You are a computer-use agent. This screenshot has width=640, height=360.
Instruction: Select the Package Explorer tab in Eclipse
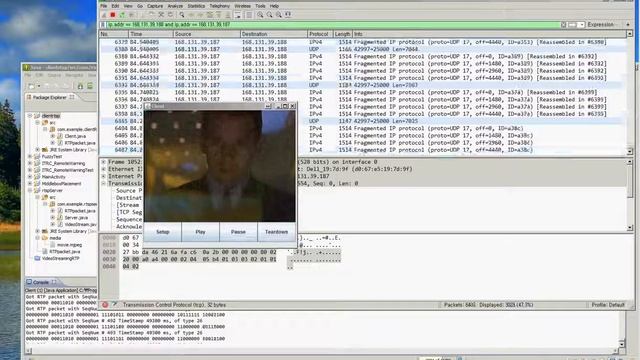pos(49,97)
